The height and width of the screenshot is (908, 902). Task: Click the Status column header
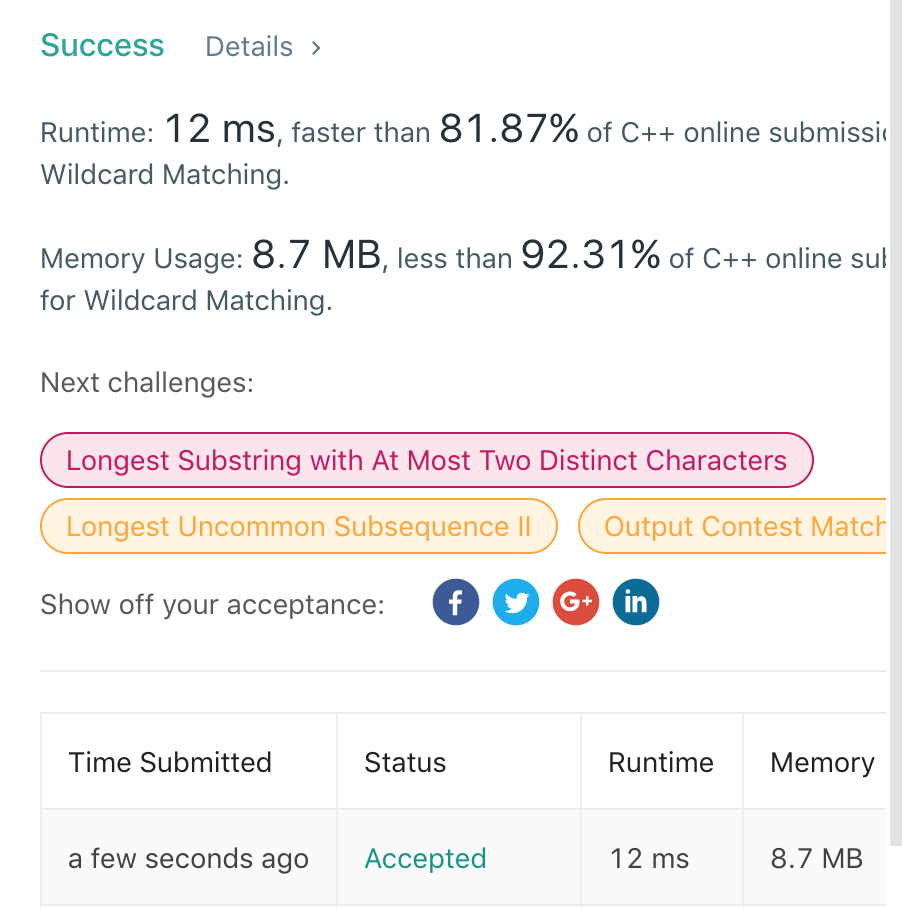[405, 763]
